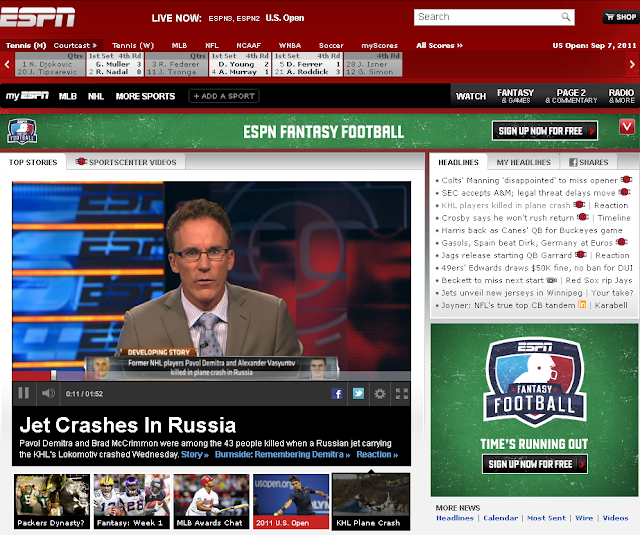The width and height of the screenshot is (640, 535).
Task: Open More Sports menu
Action: 145,96
